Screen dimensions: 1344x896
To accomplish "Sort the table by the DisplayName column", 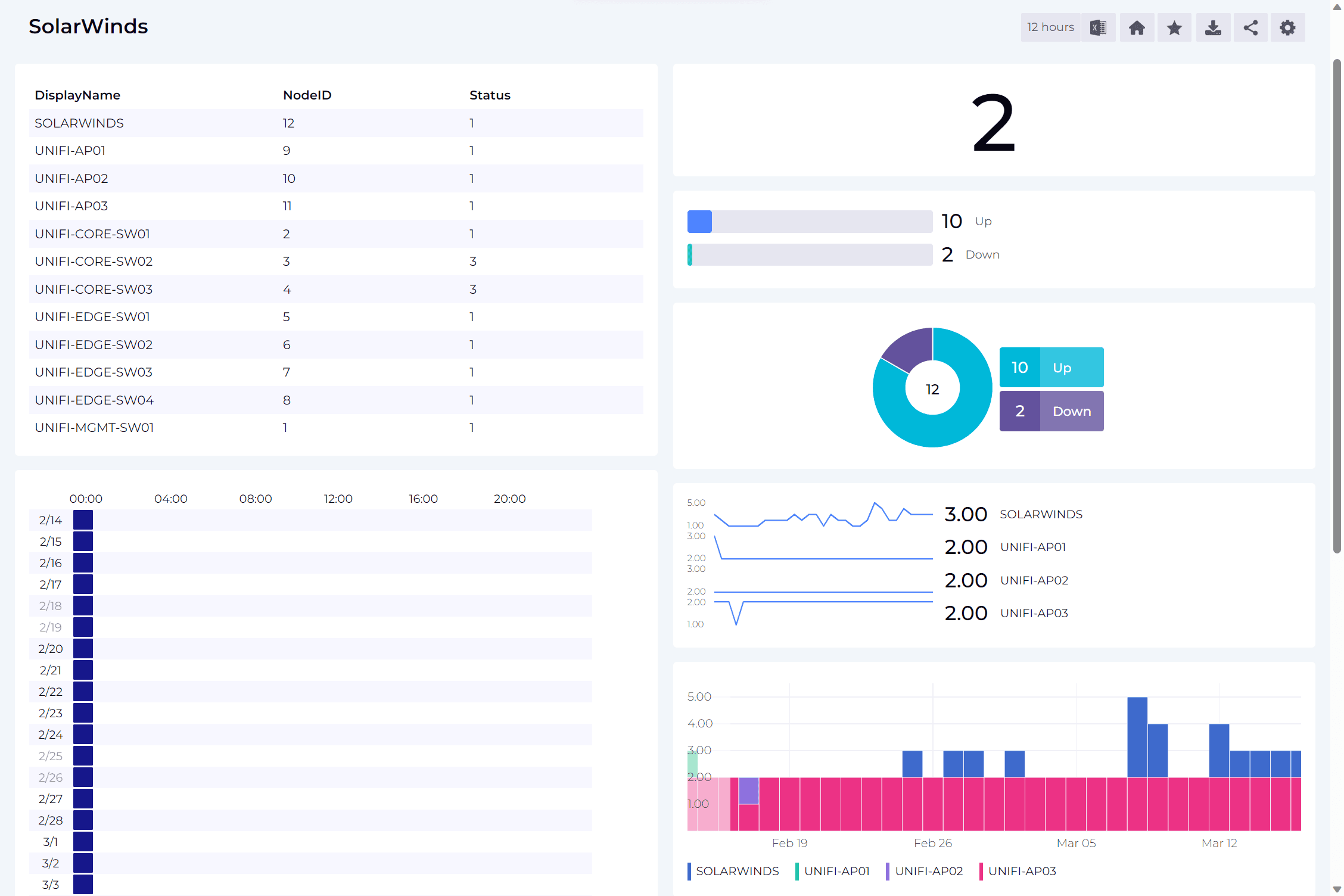I will [77, 95].
